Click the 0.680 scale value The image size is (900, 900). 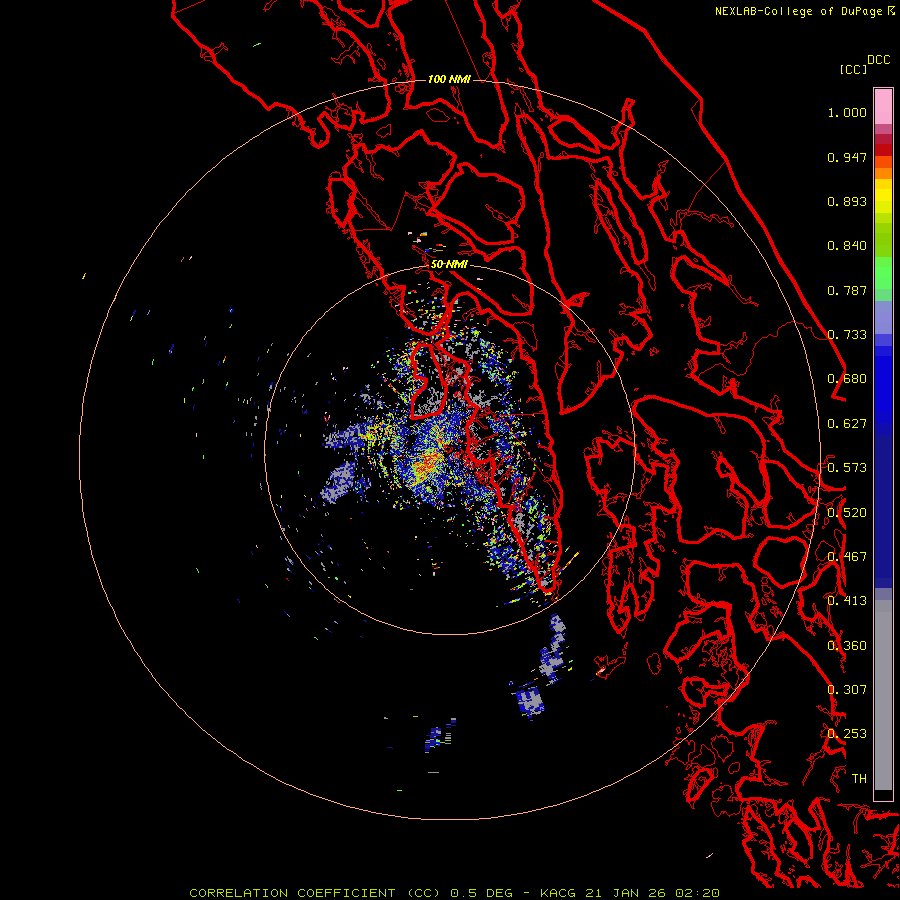[x=847, y=379]
